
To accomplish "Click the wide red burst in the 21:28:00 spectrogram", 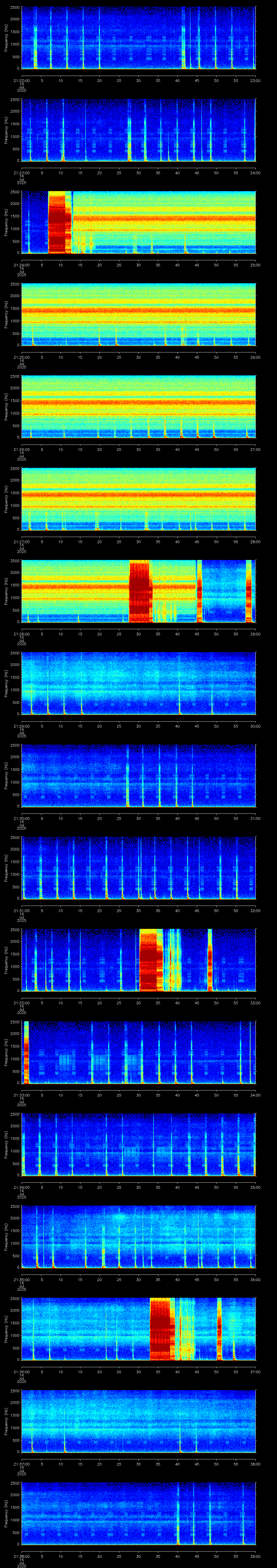I will [140, 591].
